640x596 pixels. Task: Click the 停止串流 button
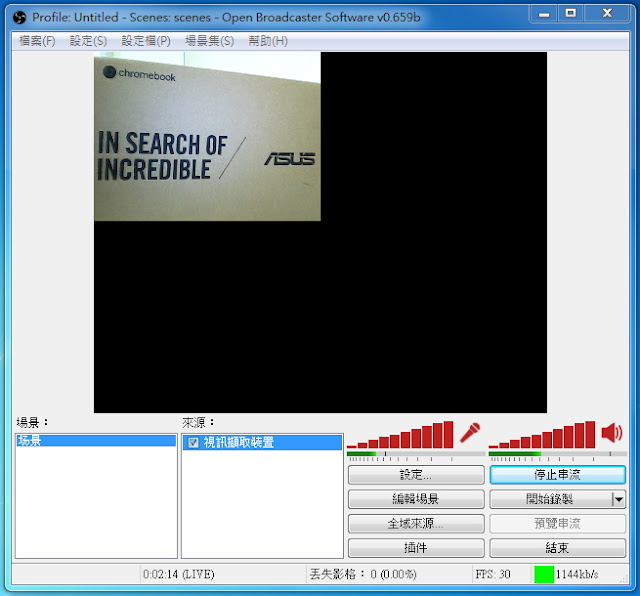(x=558, y=475)
